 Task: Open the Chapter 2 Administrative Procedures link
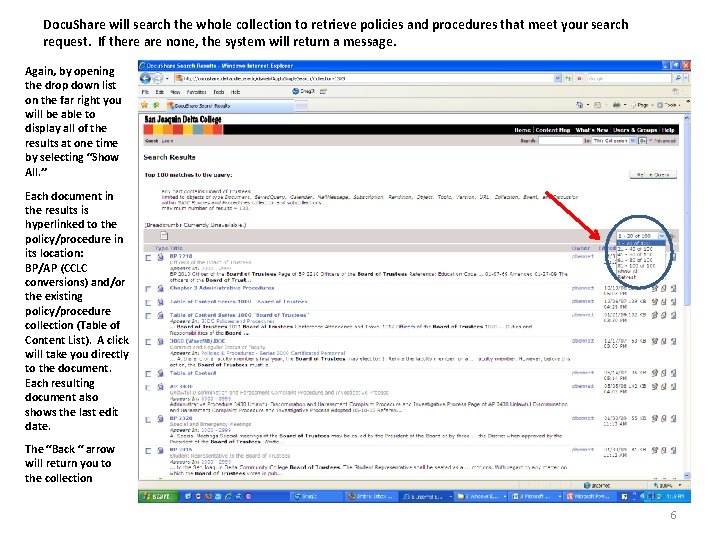222,288
